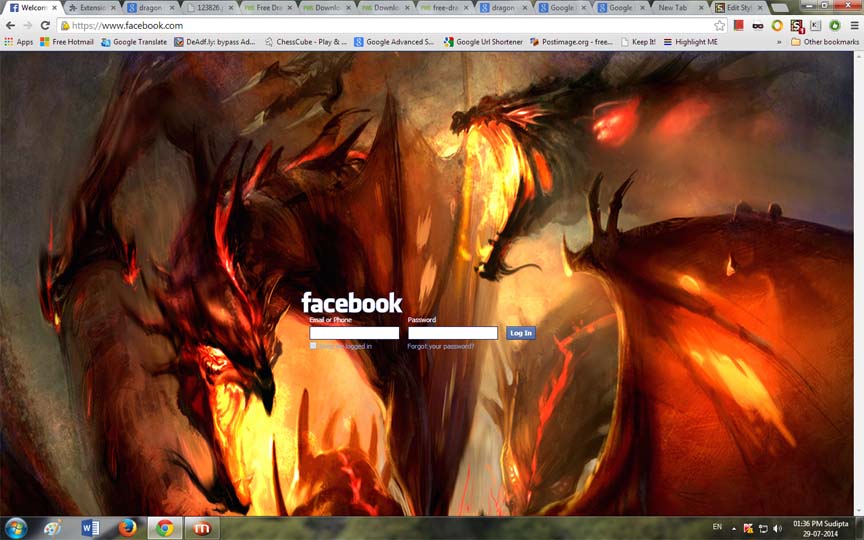Go back using the browser back arrow
864x540 pixels.
click(10, 25)
